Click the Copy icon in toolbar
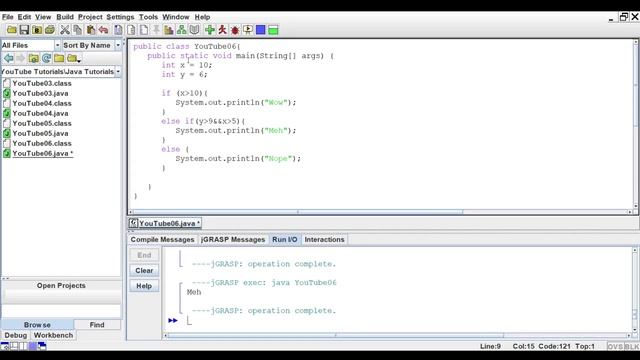 point(78,30)
